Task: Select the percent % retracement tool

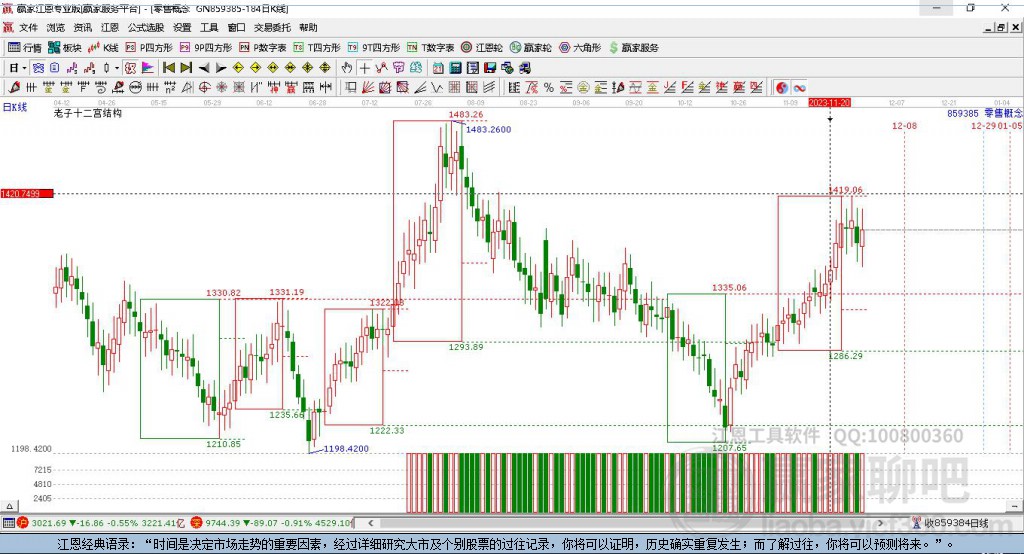Action: 549,88
